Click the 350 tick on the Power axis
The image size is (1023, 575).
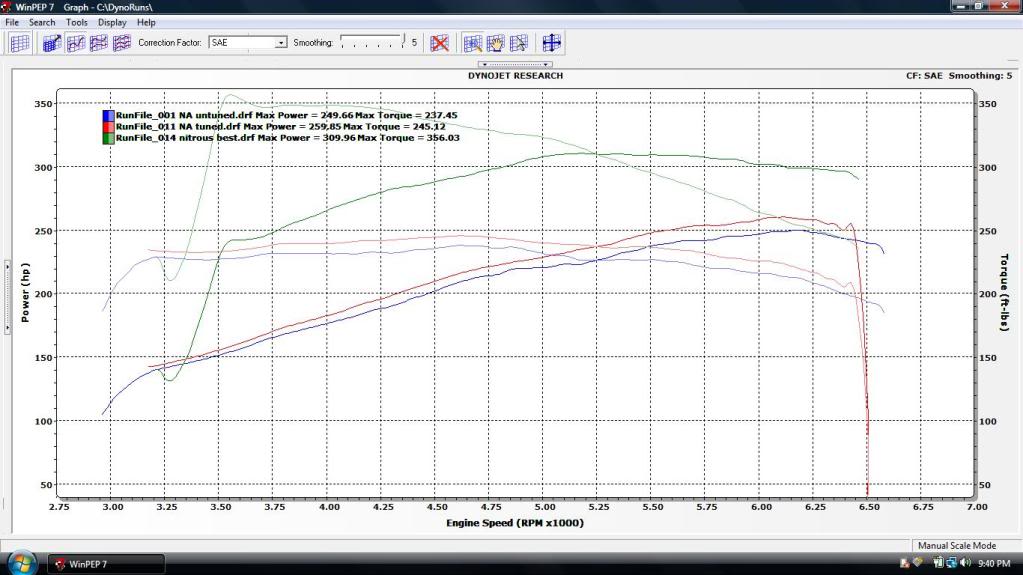(x=43, y=104)
